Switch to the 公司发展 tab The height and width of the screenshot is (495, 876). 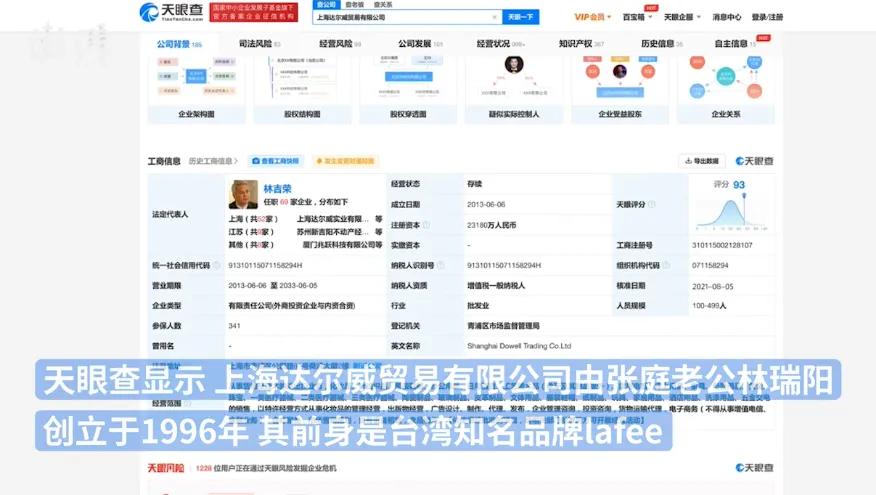tap(420, 44)
